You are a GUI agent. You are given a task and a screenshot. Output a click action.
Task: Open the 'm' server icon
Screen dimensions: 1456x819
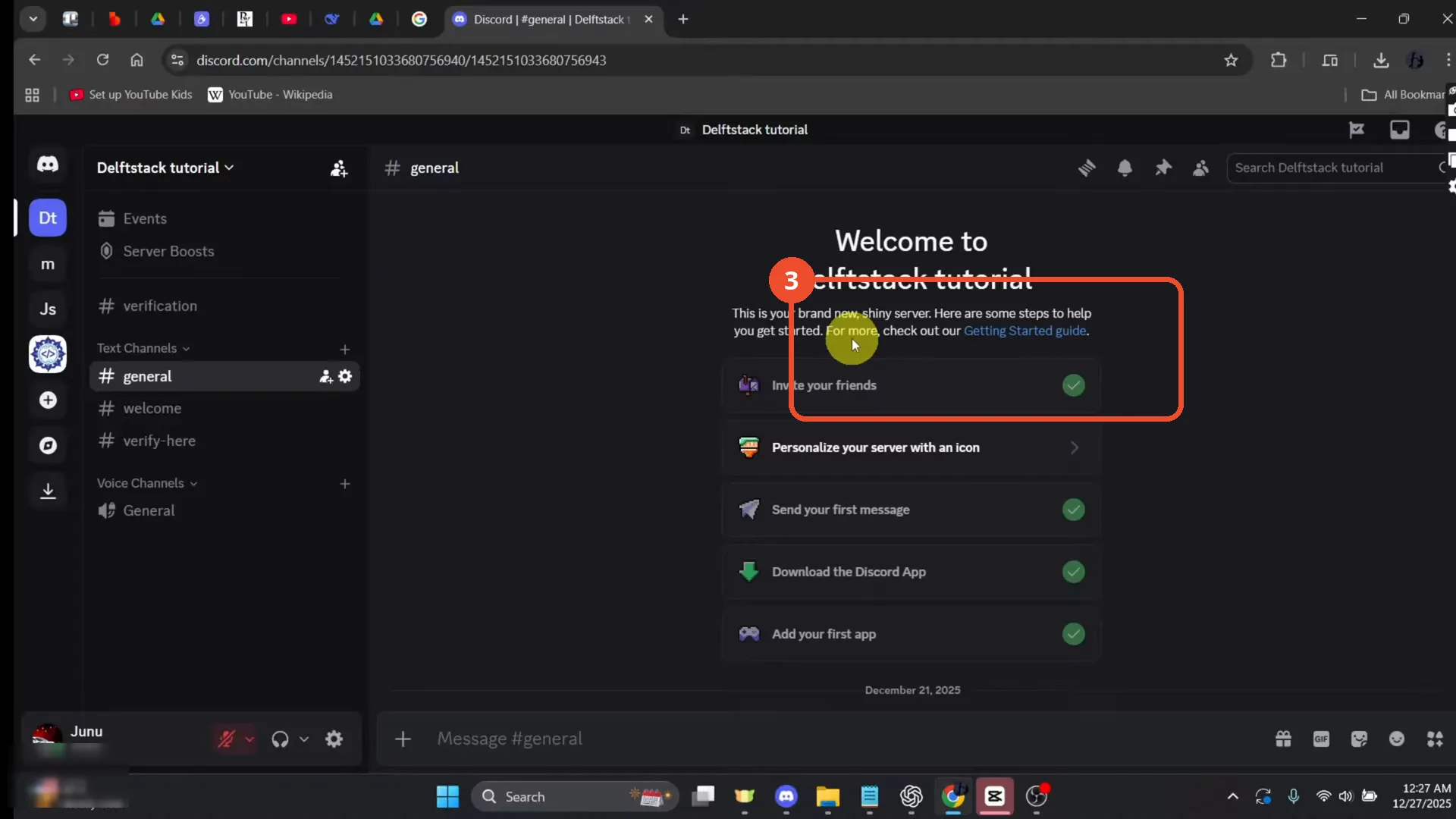(x=48, y=264)
